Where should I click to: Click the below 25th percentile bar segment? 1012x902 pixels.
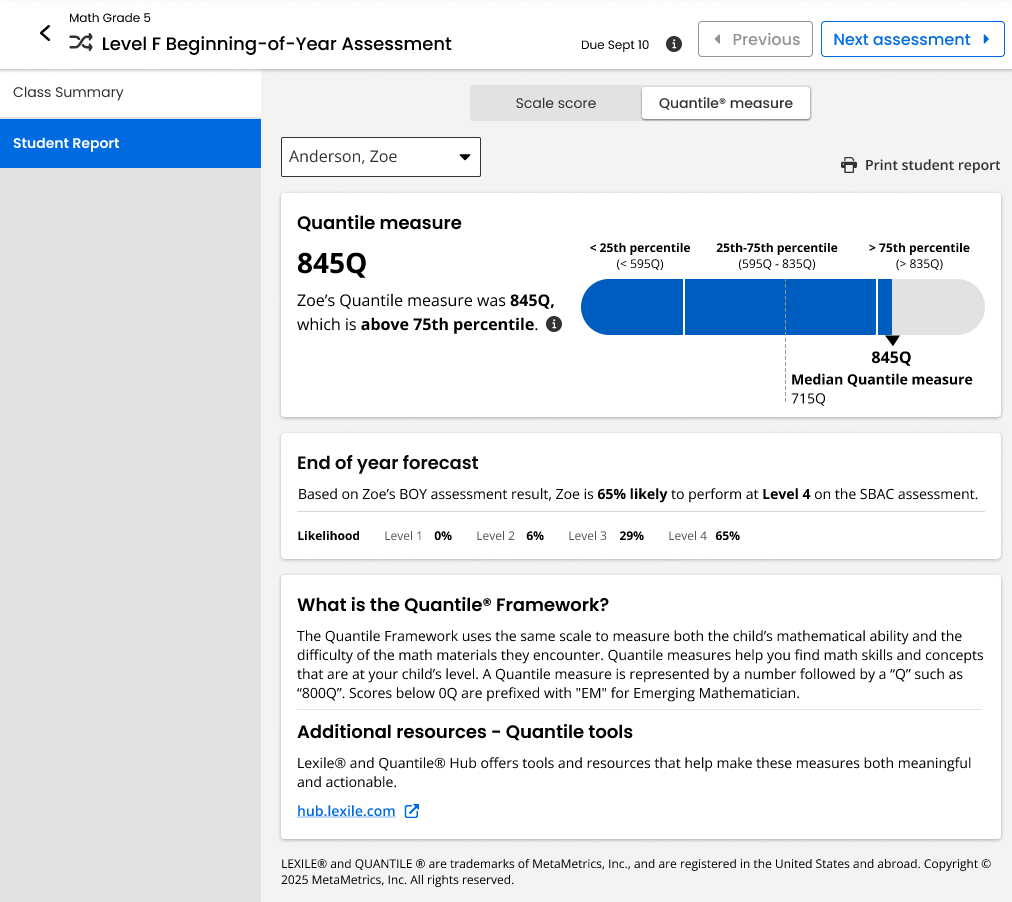click(x=632, y=307)
